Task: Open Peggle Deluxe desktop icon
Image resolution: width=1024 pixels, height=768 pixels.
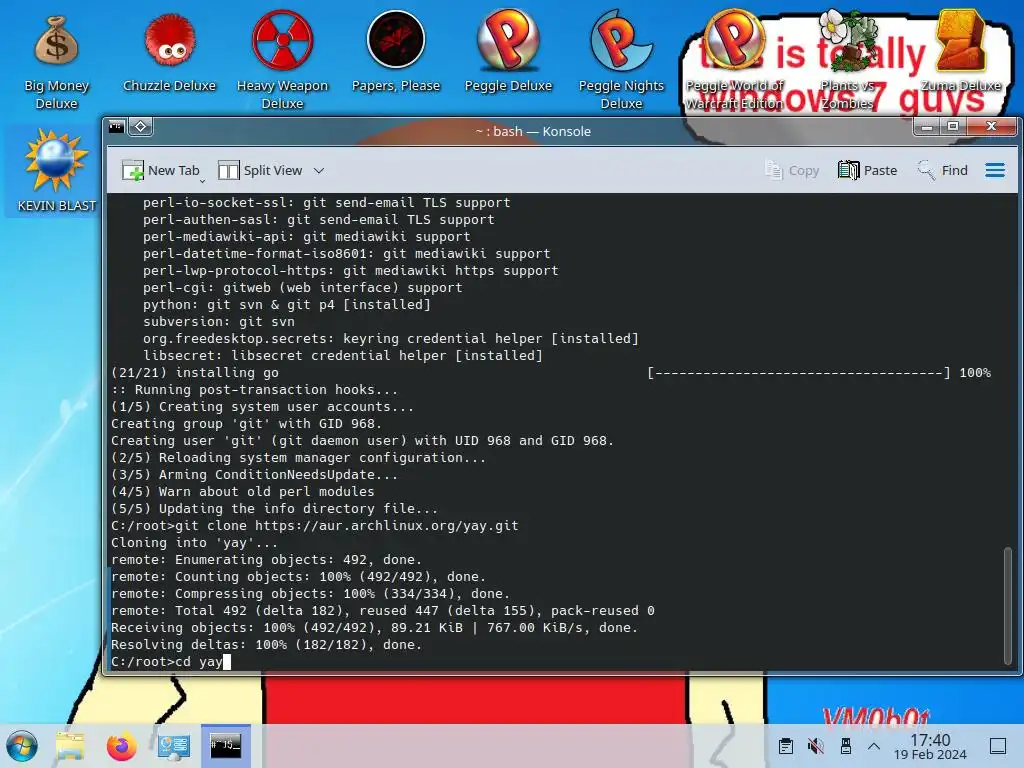Action: pos(508,52)
